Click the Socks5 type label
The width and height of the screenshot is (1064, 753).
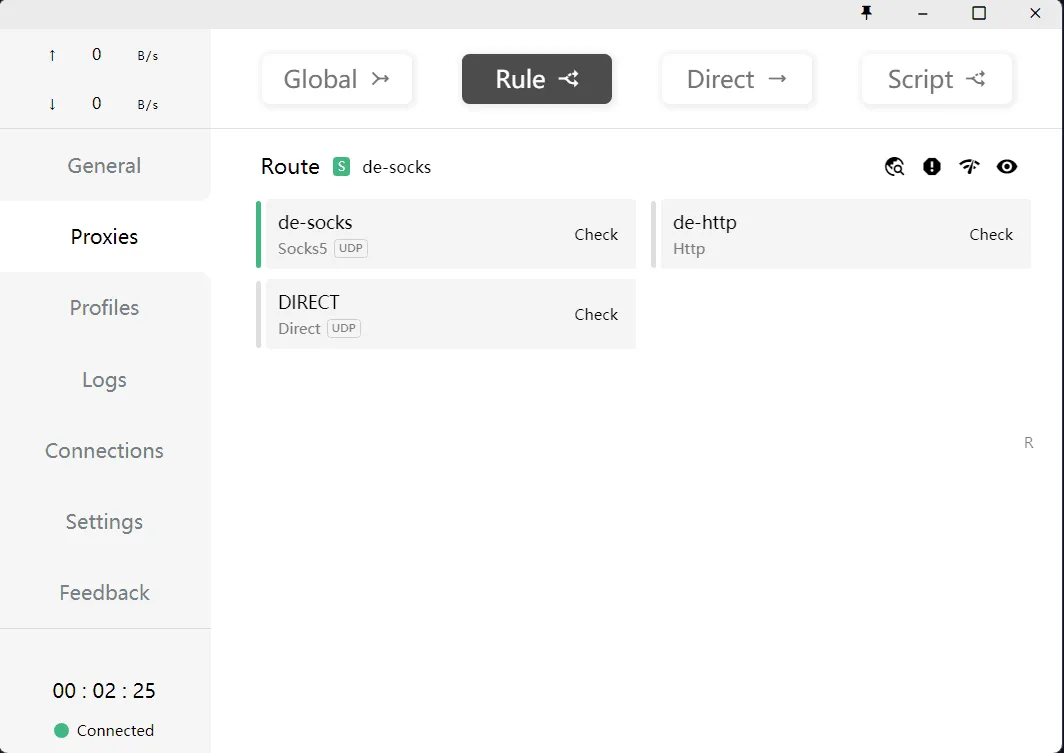click(x=302, y=249)
